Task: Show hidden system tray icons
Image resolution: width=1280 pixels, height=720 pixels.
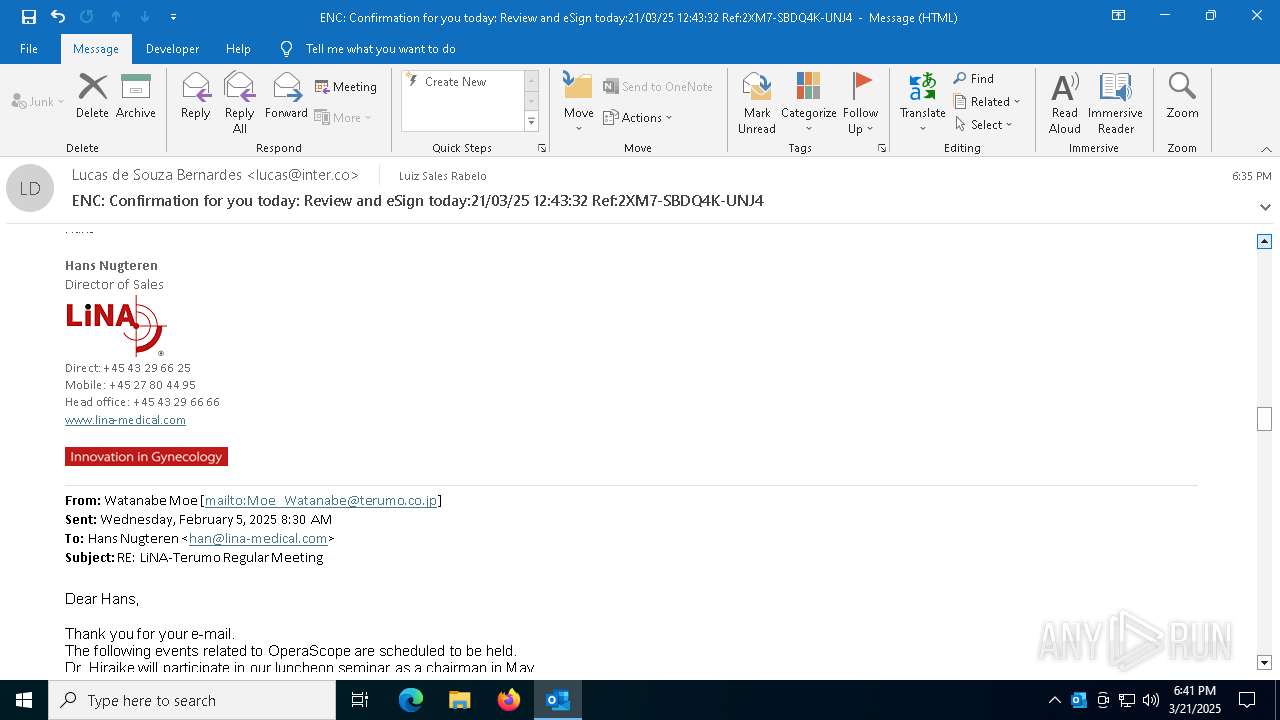Action: [1054, 700]
